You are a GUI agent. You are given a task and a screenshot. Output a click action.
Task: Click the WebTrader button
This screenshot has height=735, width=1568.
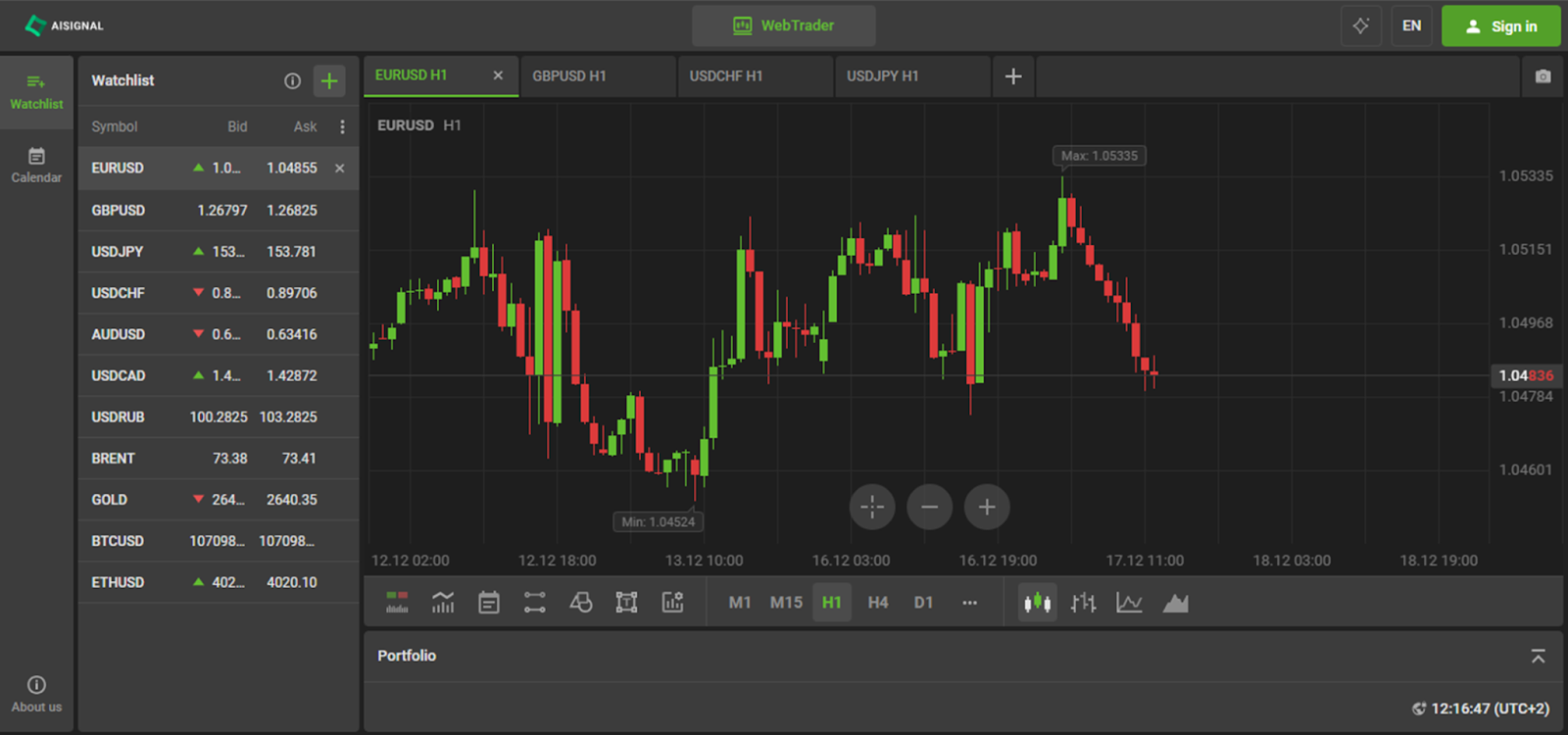(784, 25)
